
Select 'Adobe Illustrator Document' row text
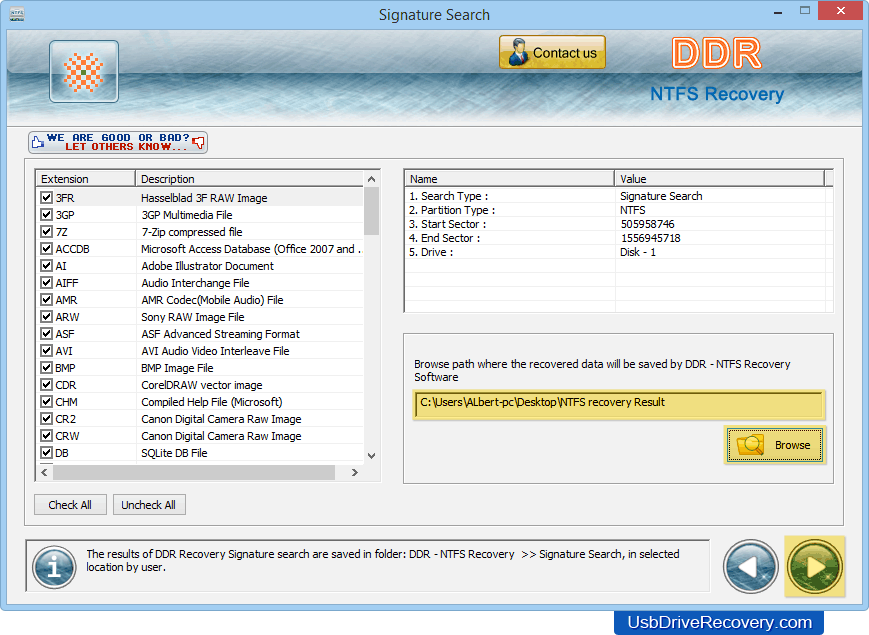[207, 266]
